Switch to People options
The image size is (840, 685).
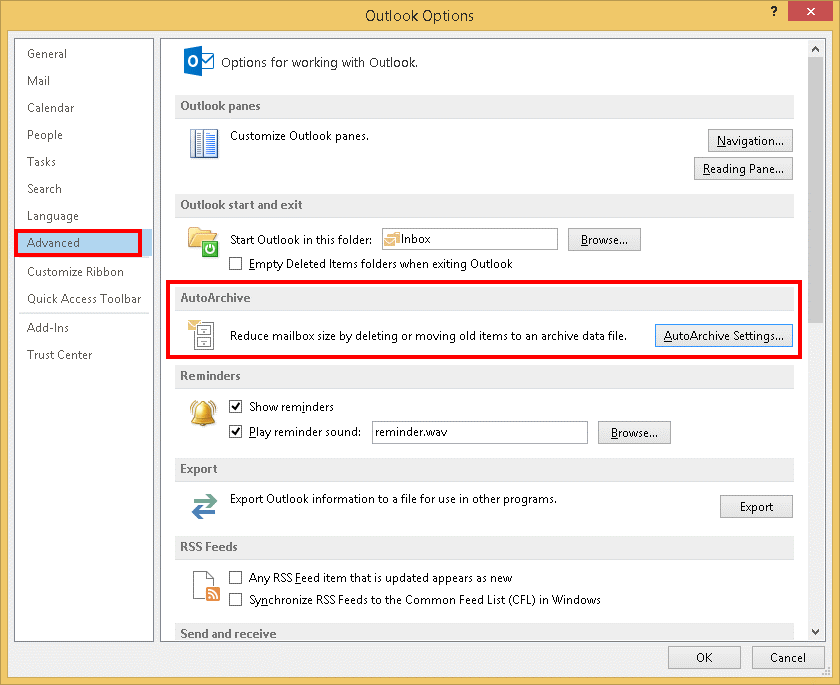[x=83, y=134]
